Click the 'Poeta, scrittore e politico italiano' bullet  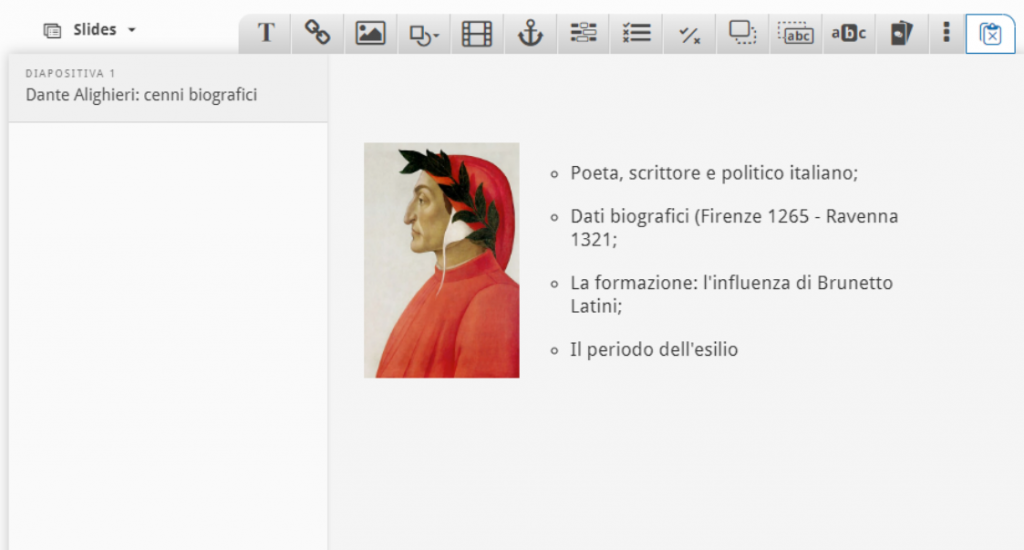tap(714, 173)
